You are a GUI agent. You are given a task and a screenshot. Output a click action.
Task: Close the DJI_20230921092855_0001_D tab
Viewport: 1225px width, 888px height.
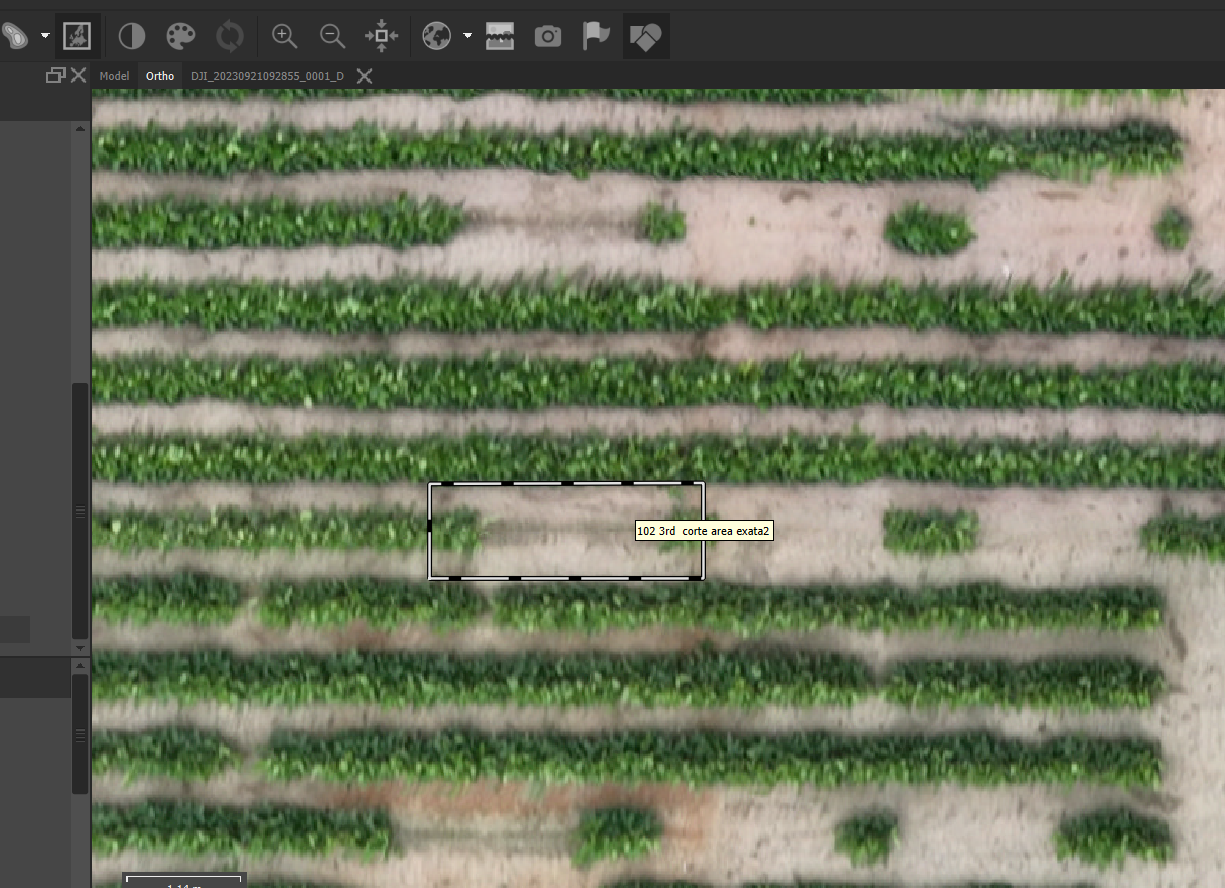click(x=364, y=75)
